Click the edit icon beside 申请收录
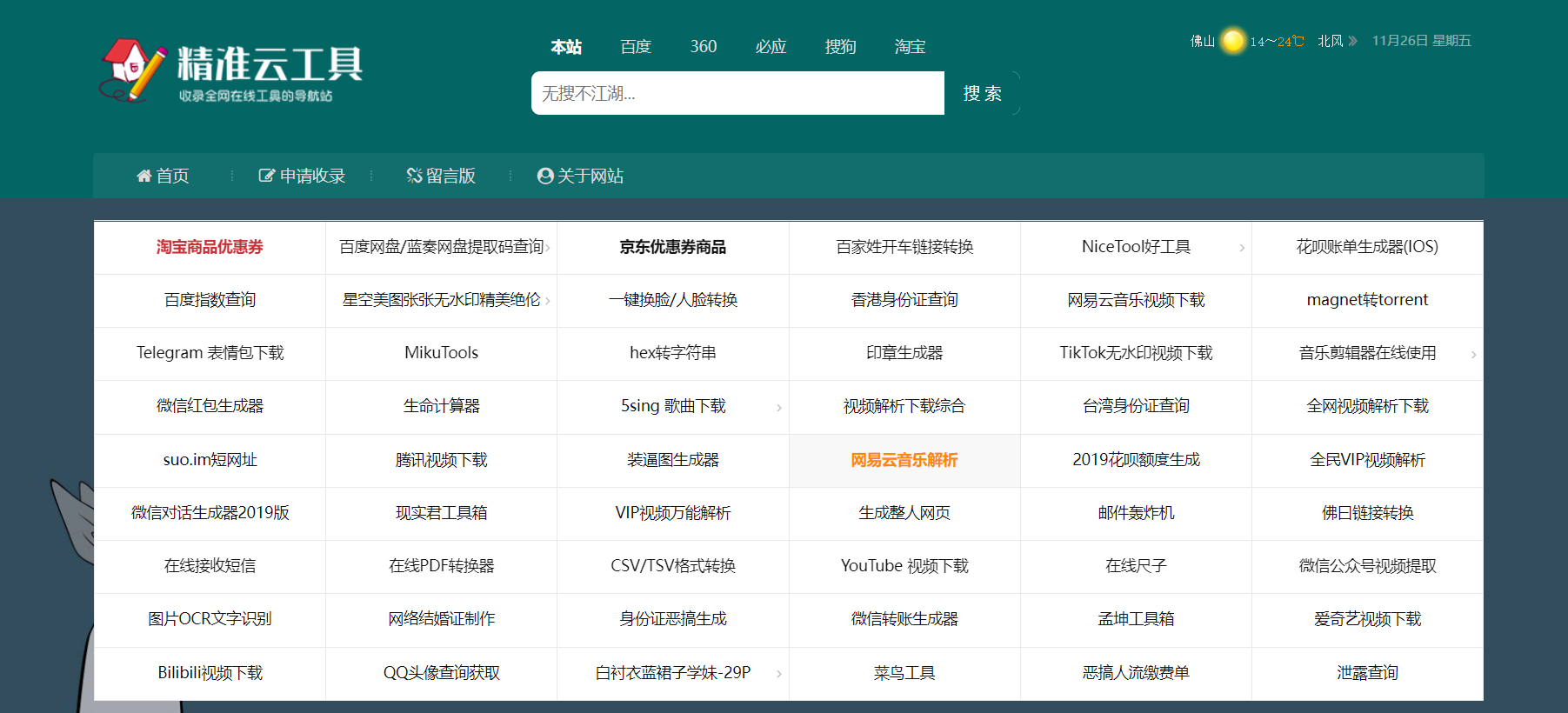Screen dimensions: 1568x713 pos(267,177)
